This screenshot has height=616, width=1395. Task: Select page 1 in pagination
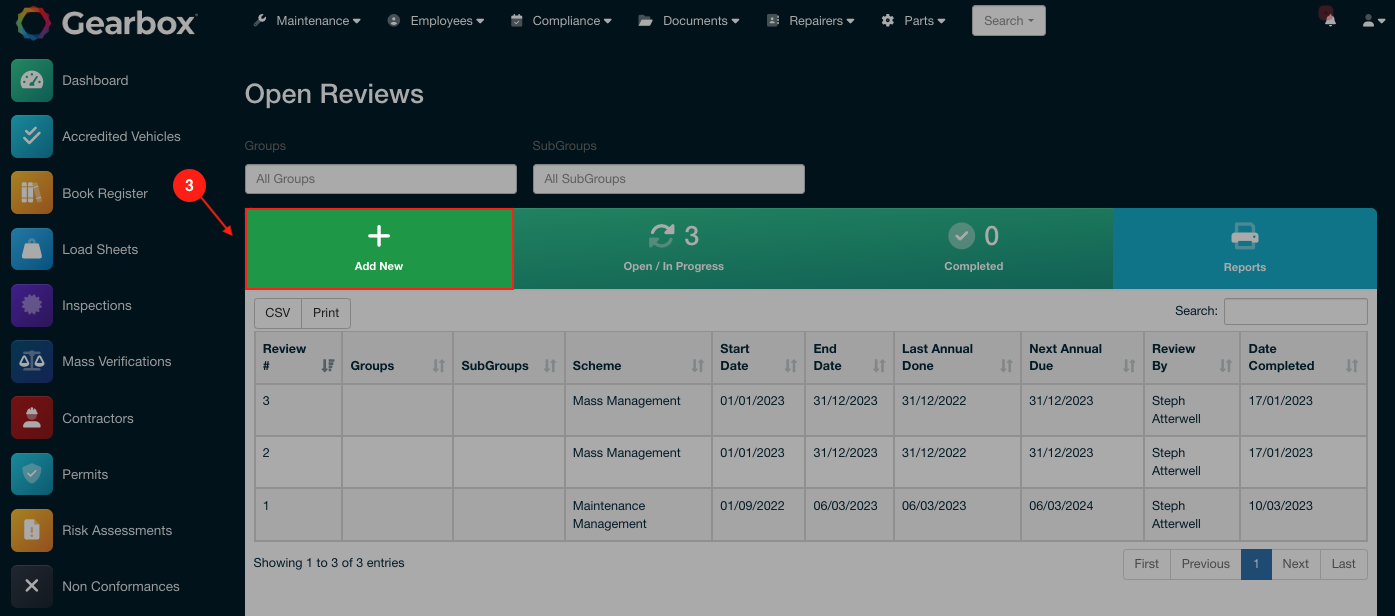coord(1256,564)
